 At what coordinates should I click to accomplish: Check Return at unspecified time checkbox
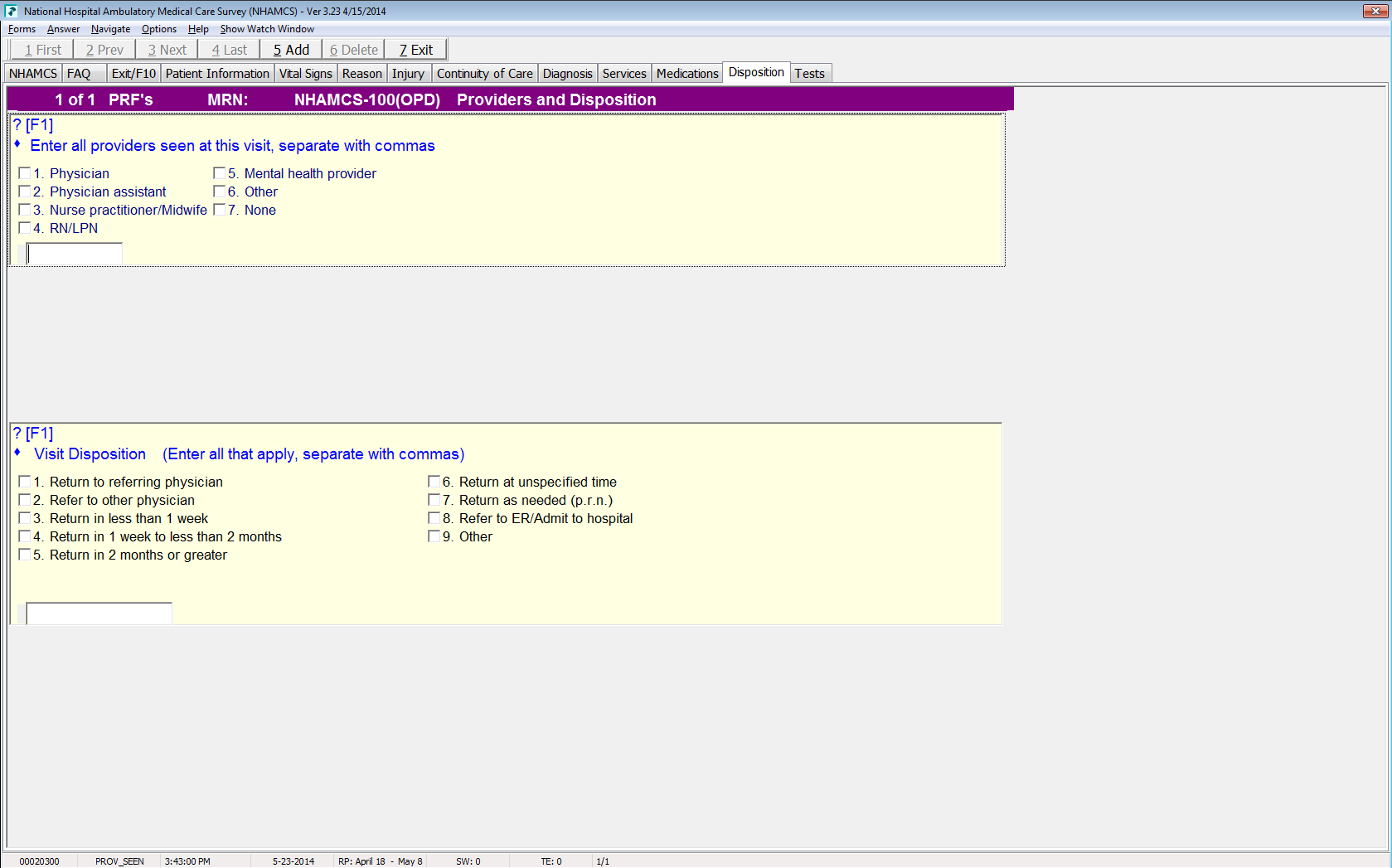[x=434, y=482]
